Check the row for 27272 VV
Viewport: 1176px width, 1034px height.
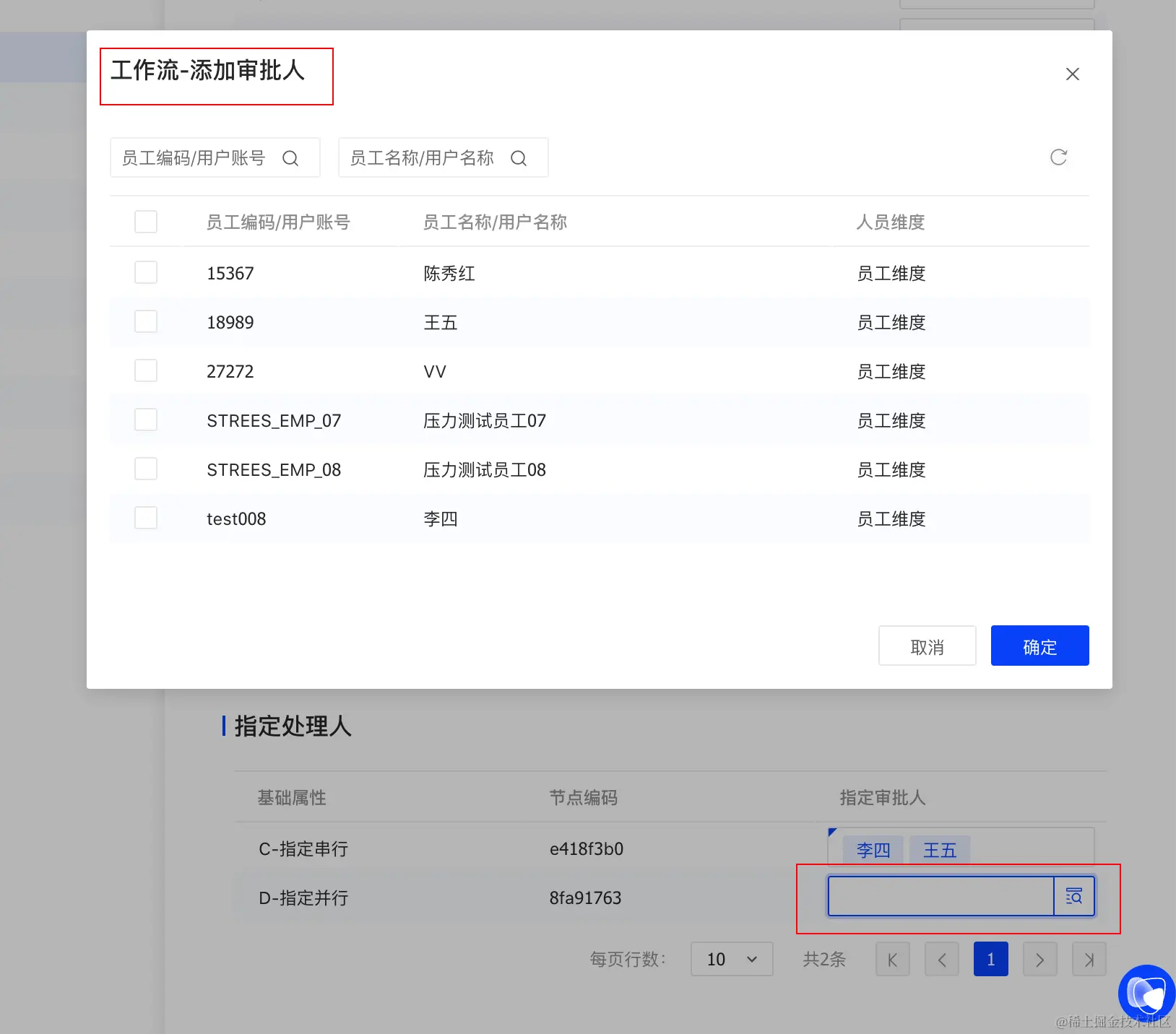(146, 370)
